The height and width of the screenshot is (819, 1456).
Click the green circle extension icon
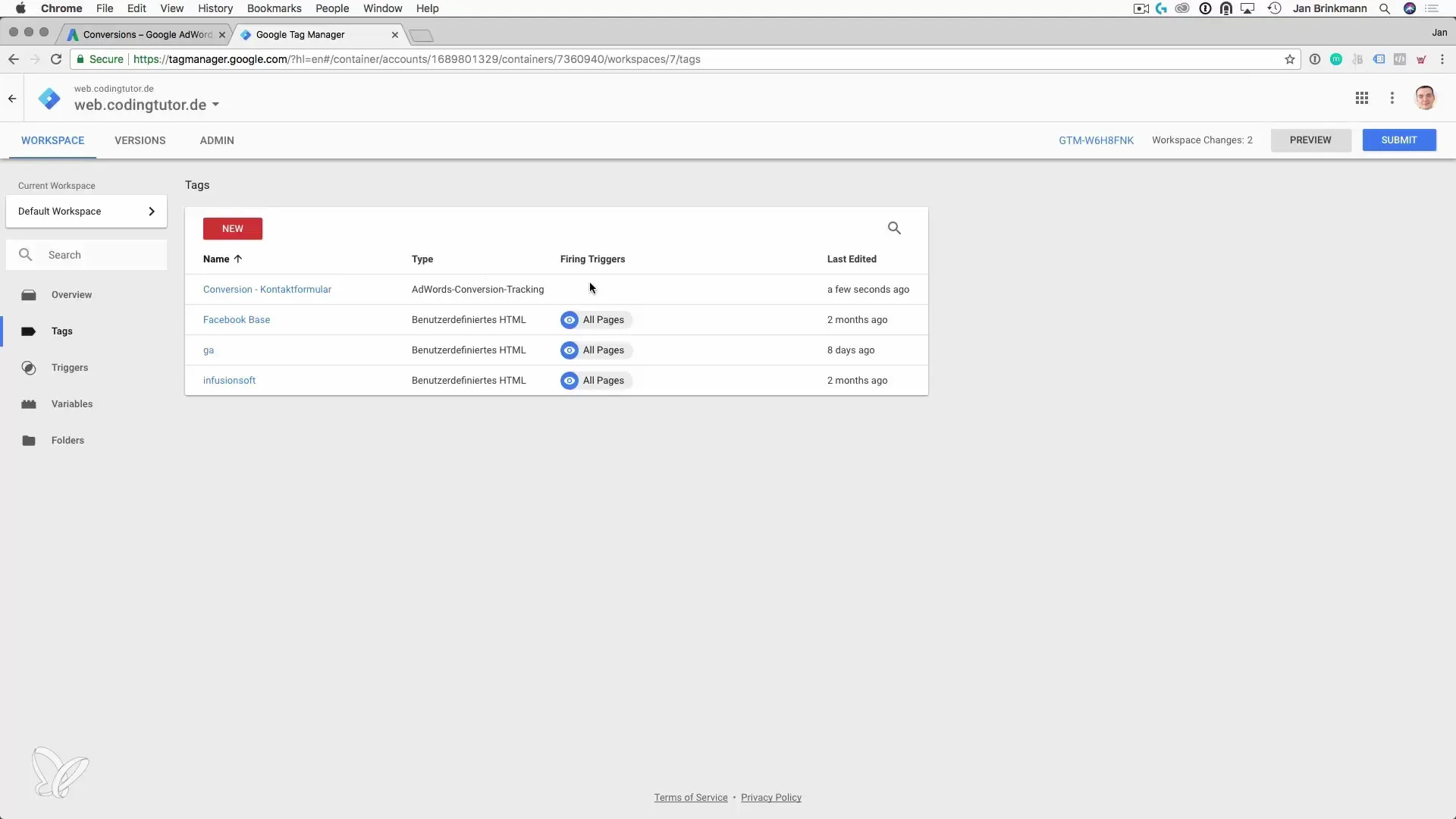pos(1336,59)
